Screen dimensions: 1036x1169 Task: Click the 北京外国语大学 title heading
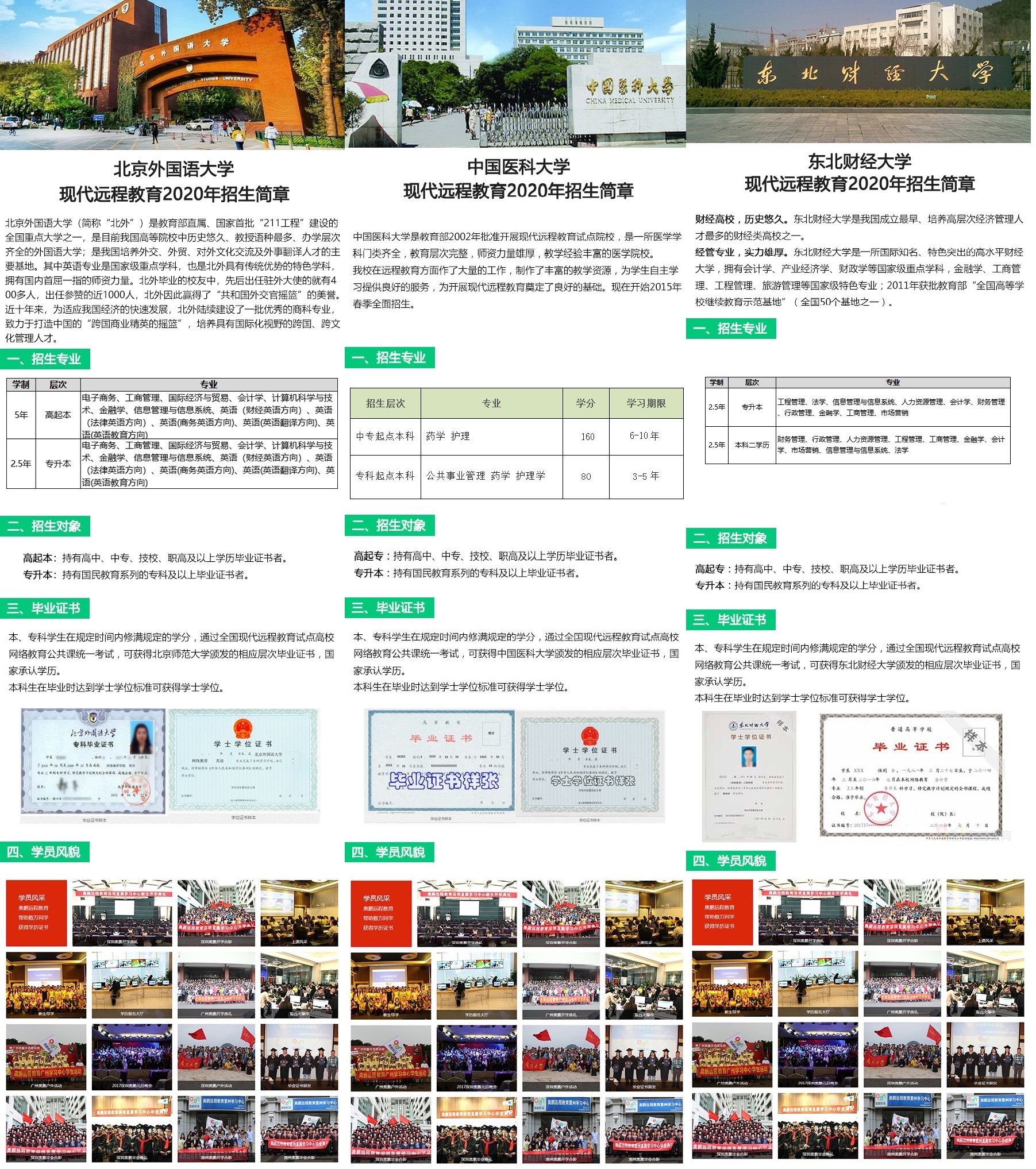174,169
